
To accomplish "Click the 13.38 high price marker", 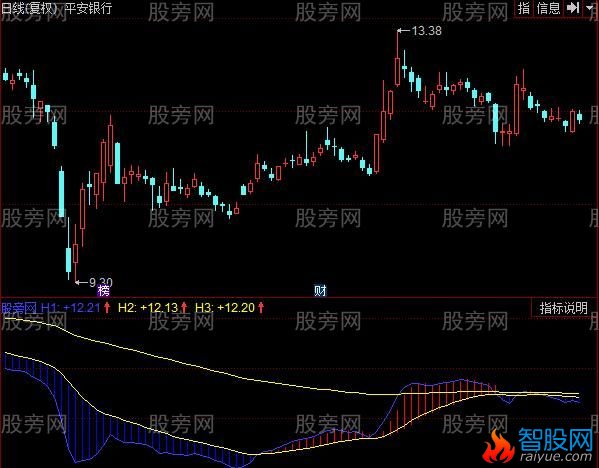I will pyautogui.click(x=419, y=31).
